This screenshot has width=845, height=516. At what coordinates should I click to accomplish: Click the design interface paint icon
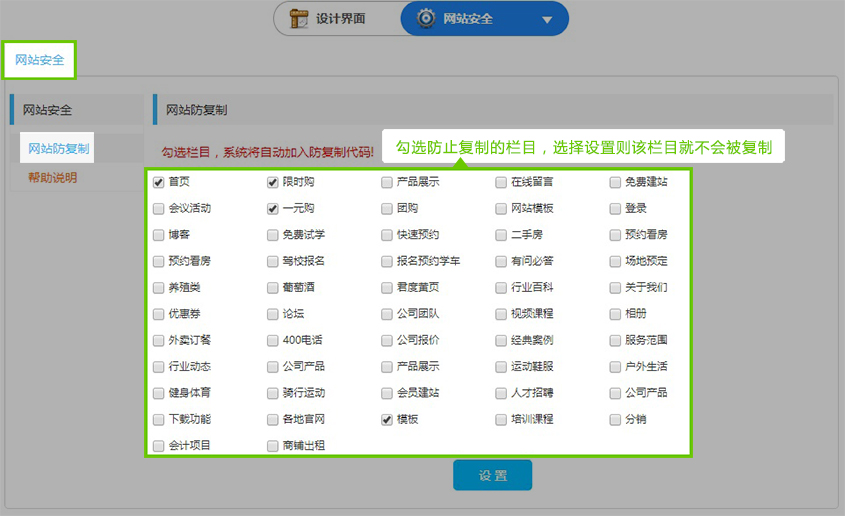tap(298, 18)
